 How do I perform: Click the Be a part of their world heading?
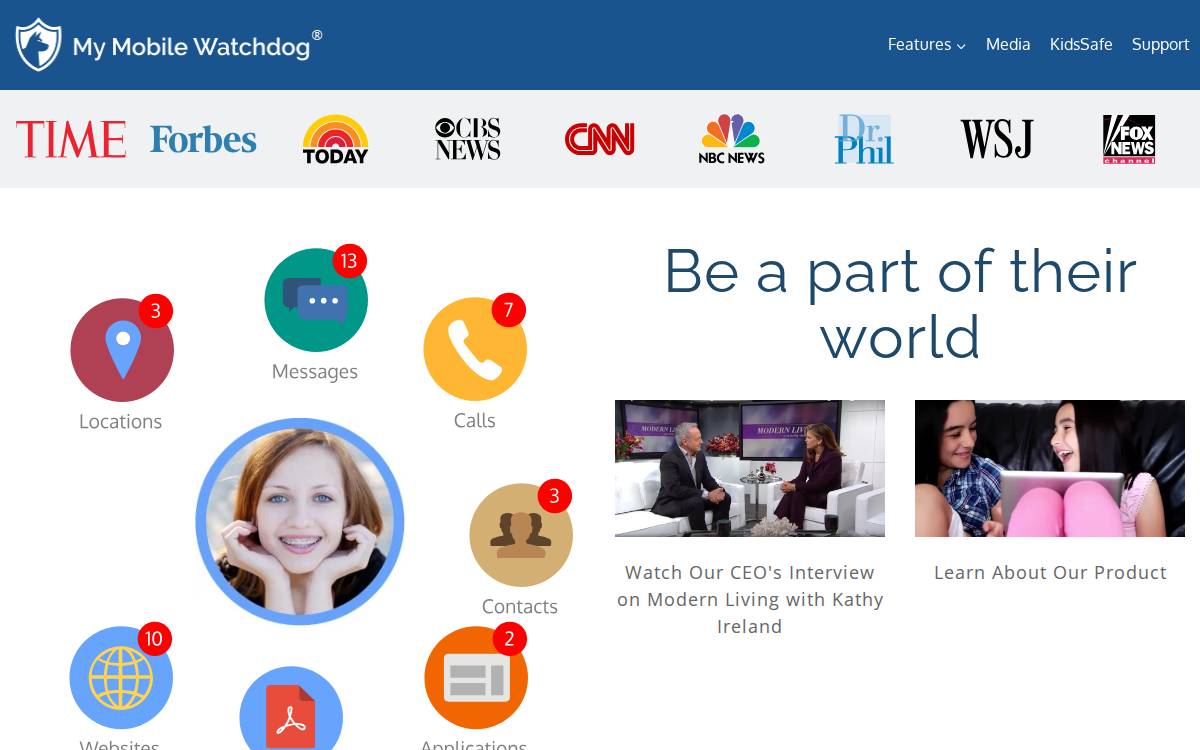coord(900,303)
